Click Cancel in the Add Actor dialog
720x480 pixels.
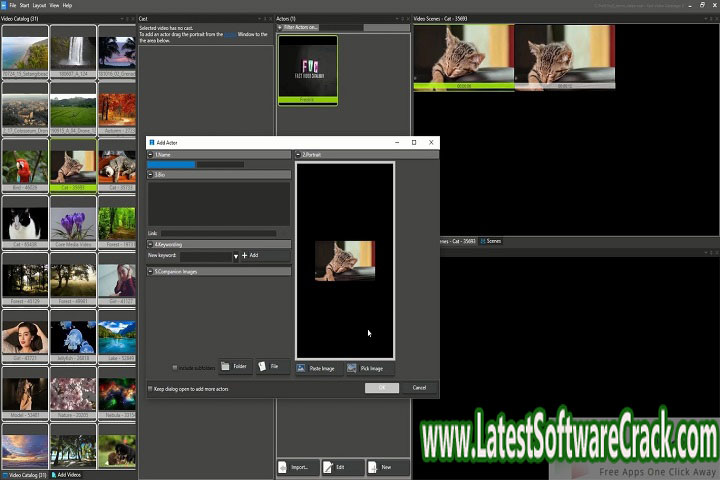tap(419, 388)
